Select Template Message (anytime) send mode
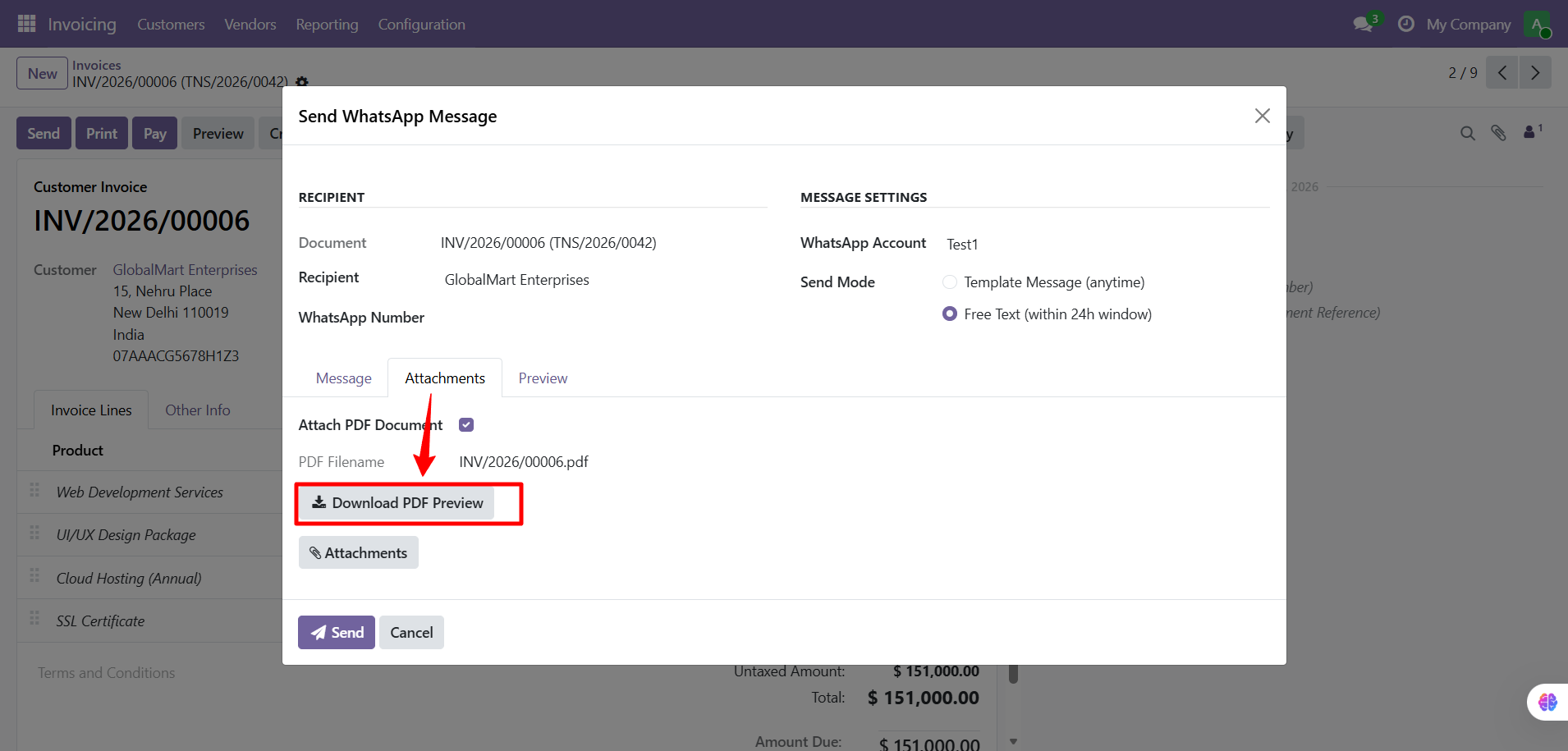Image resolution: width=1568 pixels, height=751 pixels. 950,282
